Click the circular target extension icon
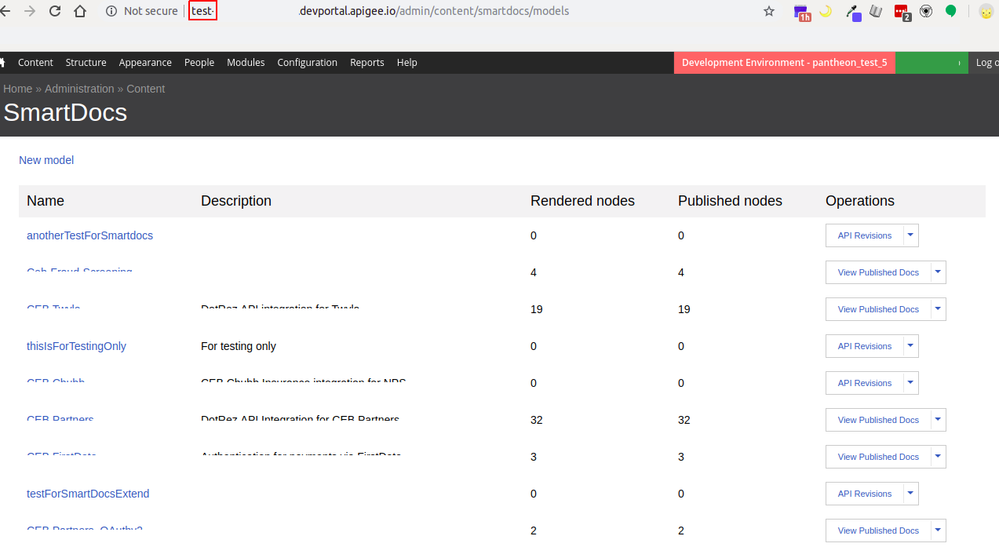Viewport: 999px width, 547px height. pyautogui.click(x=926, y=11)
